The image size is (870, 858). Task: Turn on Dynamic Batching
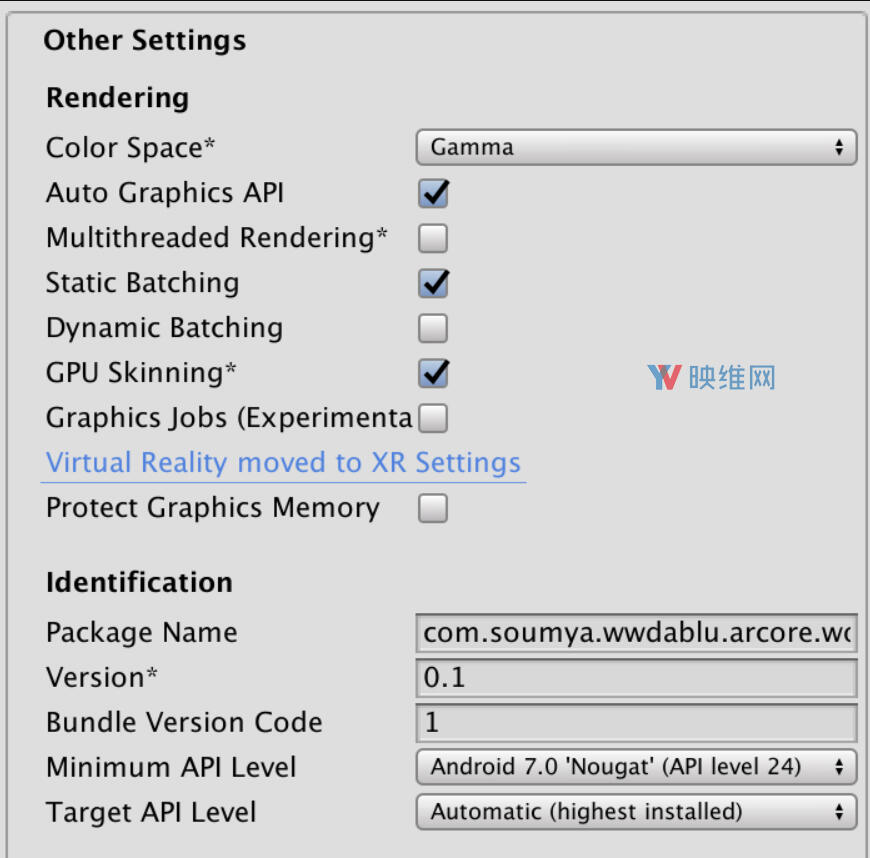(433, 328)
